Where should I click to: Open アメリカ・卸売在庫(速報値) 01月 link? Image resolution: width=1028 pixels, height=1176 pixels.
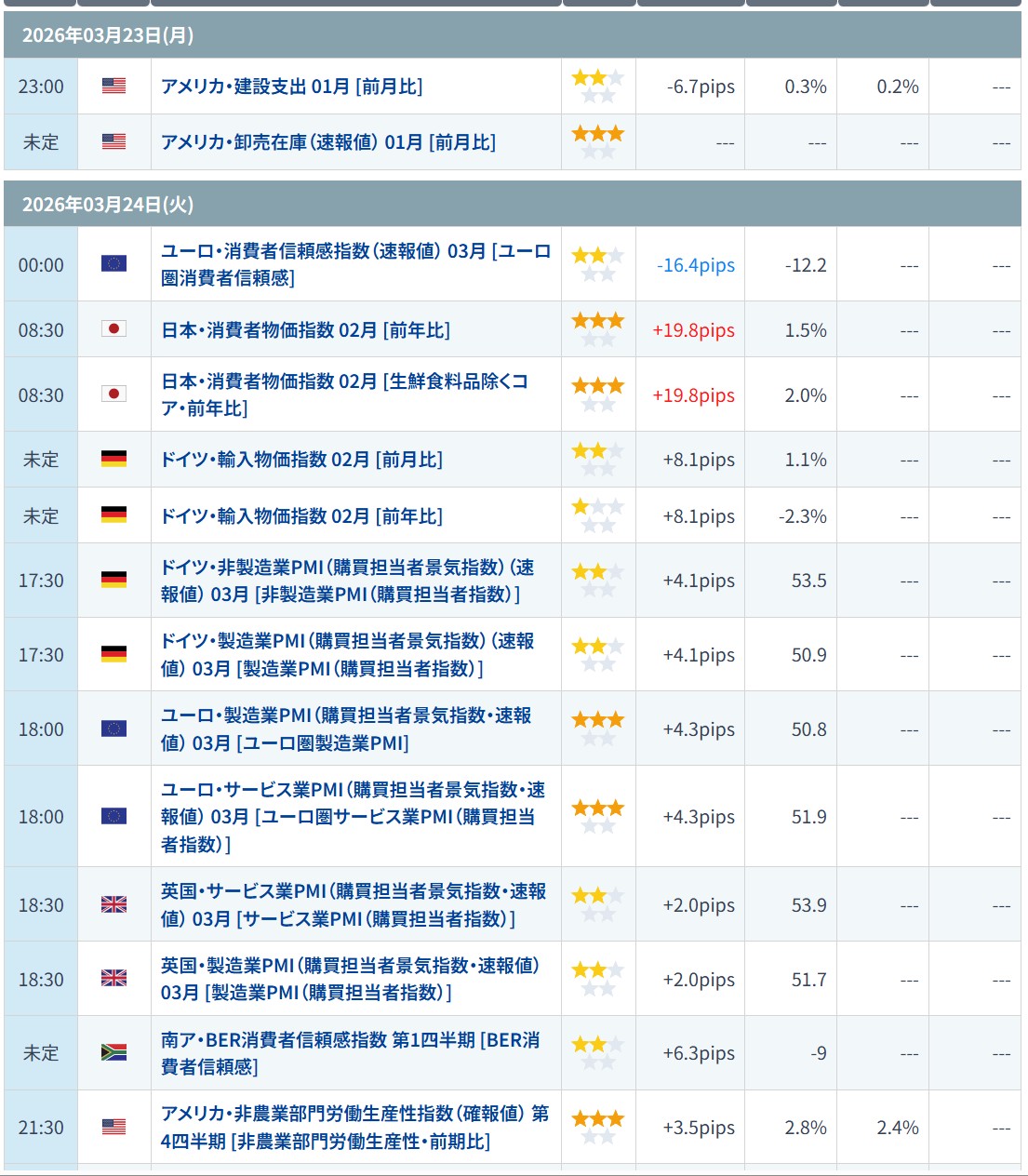[x=327, y=142]
